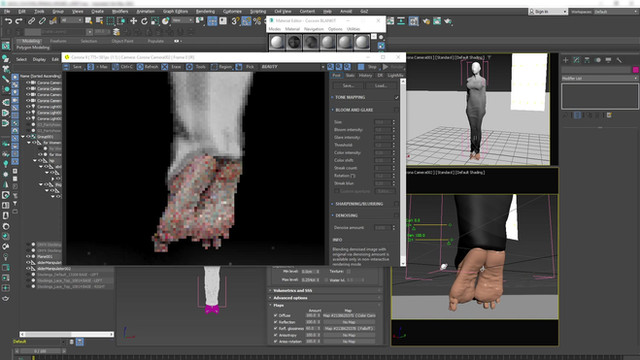The width and height of the screenshot is (640, 360).
Task: Click the Select by Name icon
Action: (x=99, y=21)
